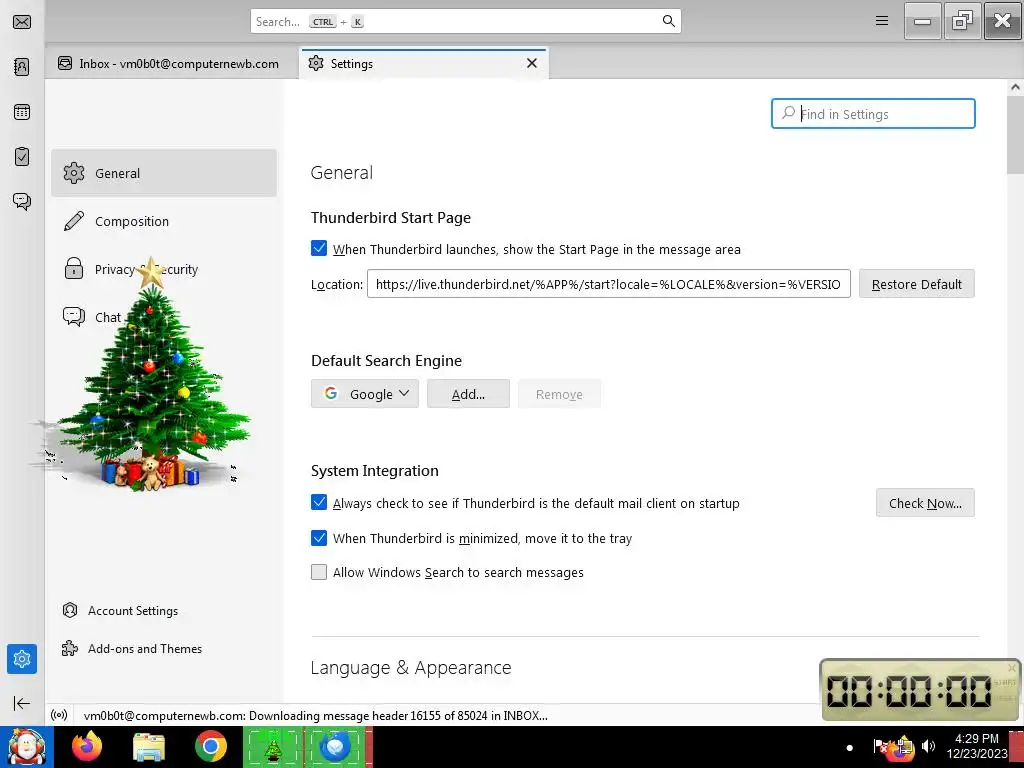Open Account Settings link
Viewport: 1024px width, 768px height.
(120, 611)
